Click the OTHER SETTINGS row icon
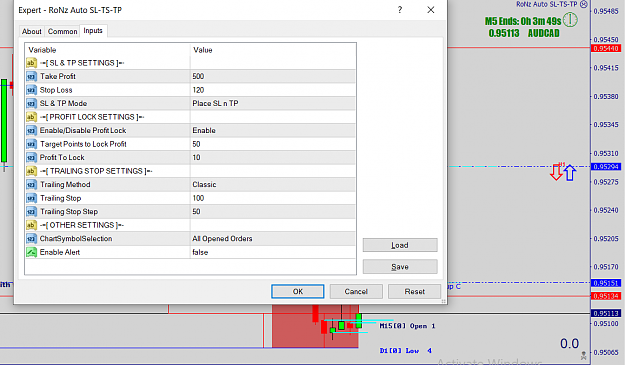The width and height of the screenshot is (625, 365). [31, 226]
